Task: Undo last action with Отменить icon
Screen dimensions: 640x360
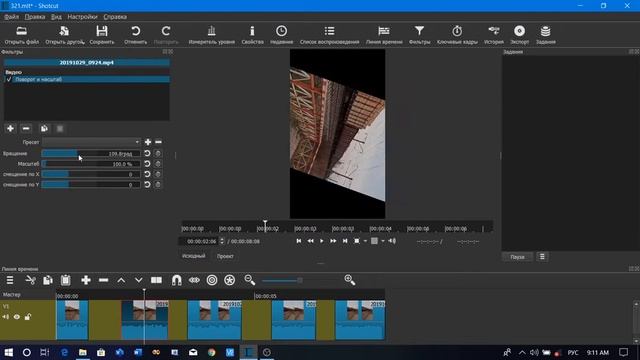Action: [136, 35]
